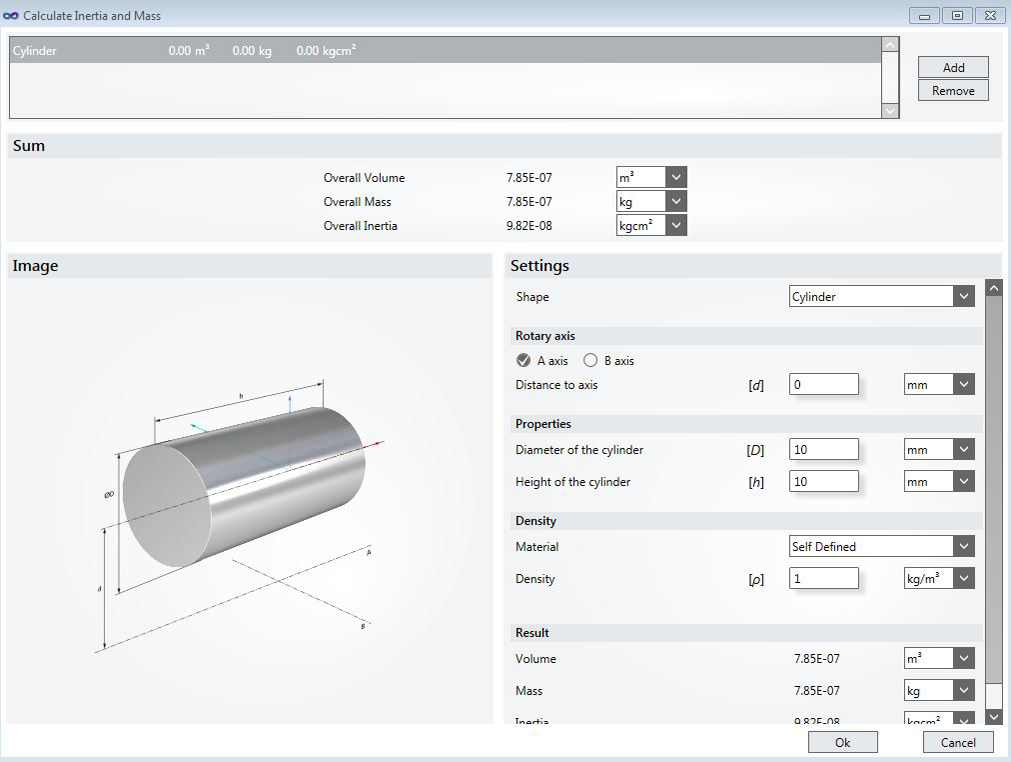The width and height of the screenshot is (1011, 762).
Task: Click the list scrollbar down arrow
Action: coord(890,111)
